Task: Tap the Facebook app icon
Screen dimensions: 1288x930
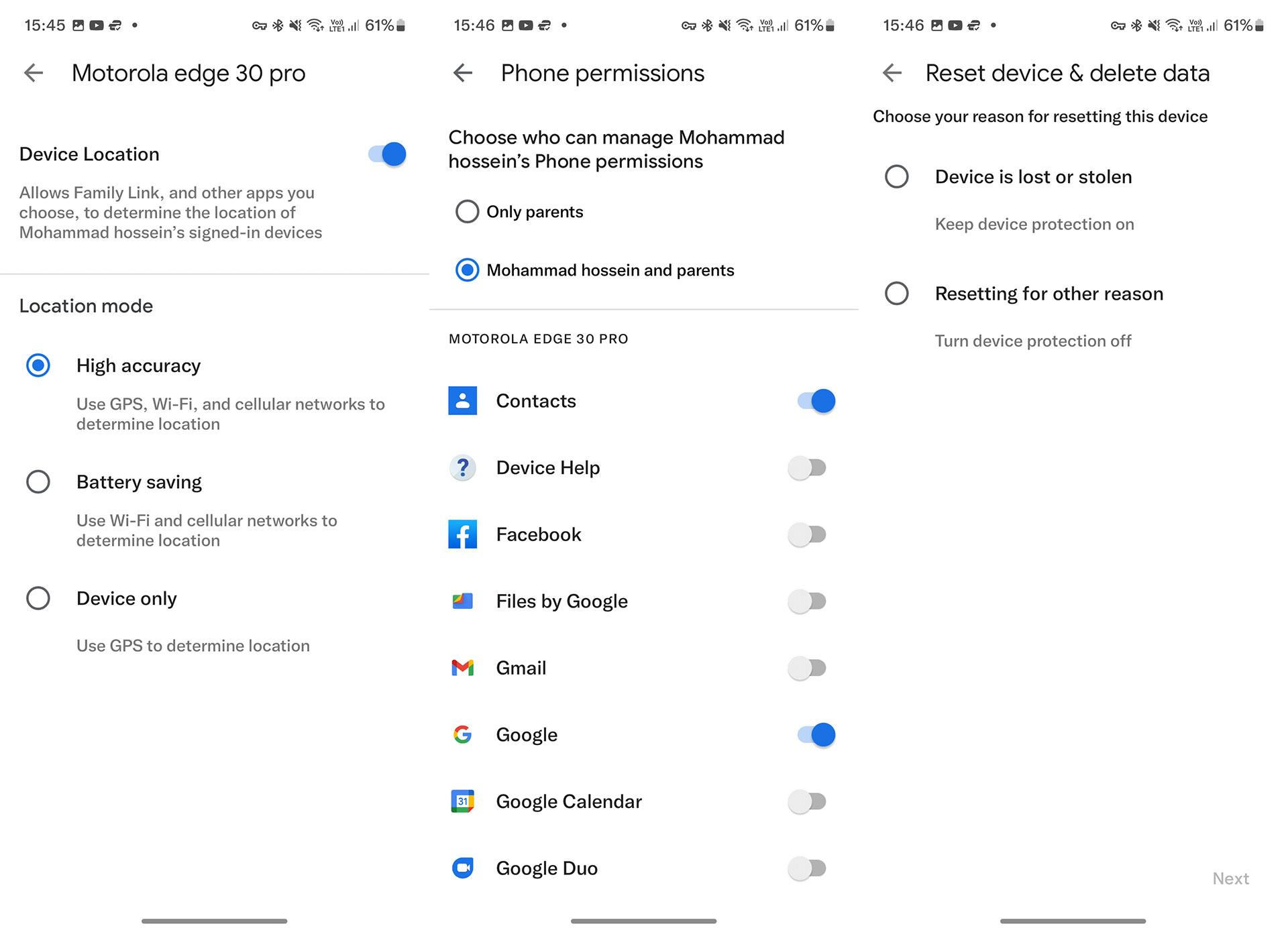Action: click(463, 534)
